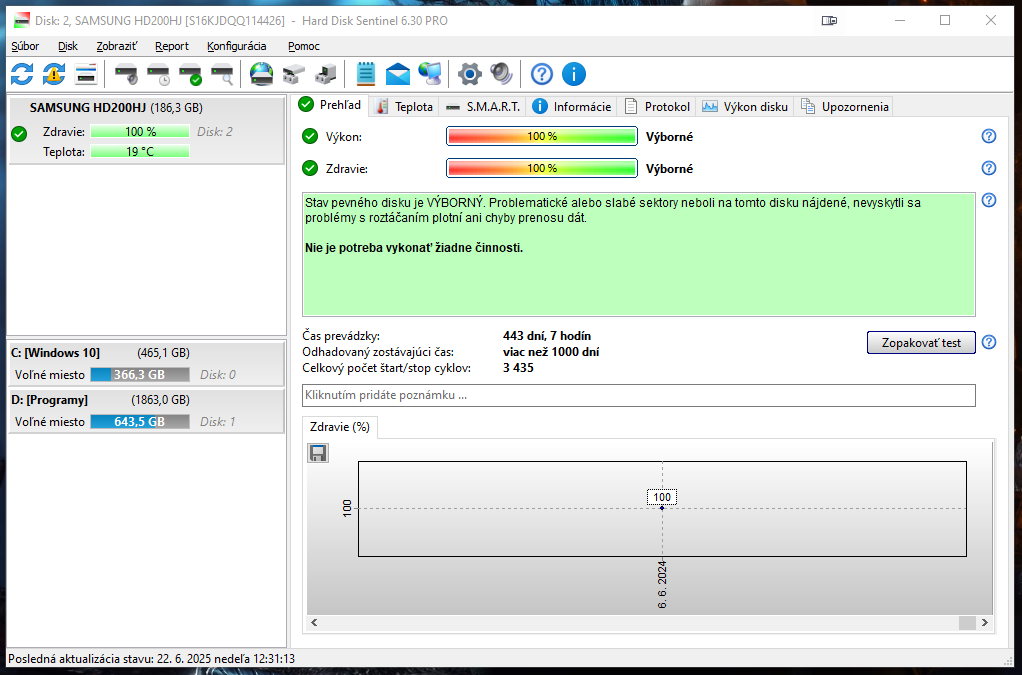1022x675 pixels.
Task: Click the Zopakovať test button
Action: (x=920, y=342)
